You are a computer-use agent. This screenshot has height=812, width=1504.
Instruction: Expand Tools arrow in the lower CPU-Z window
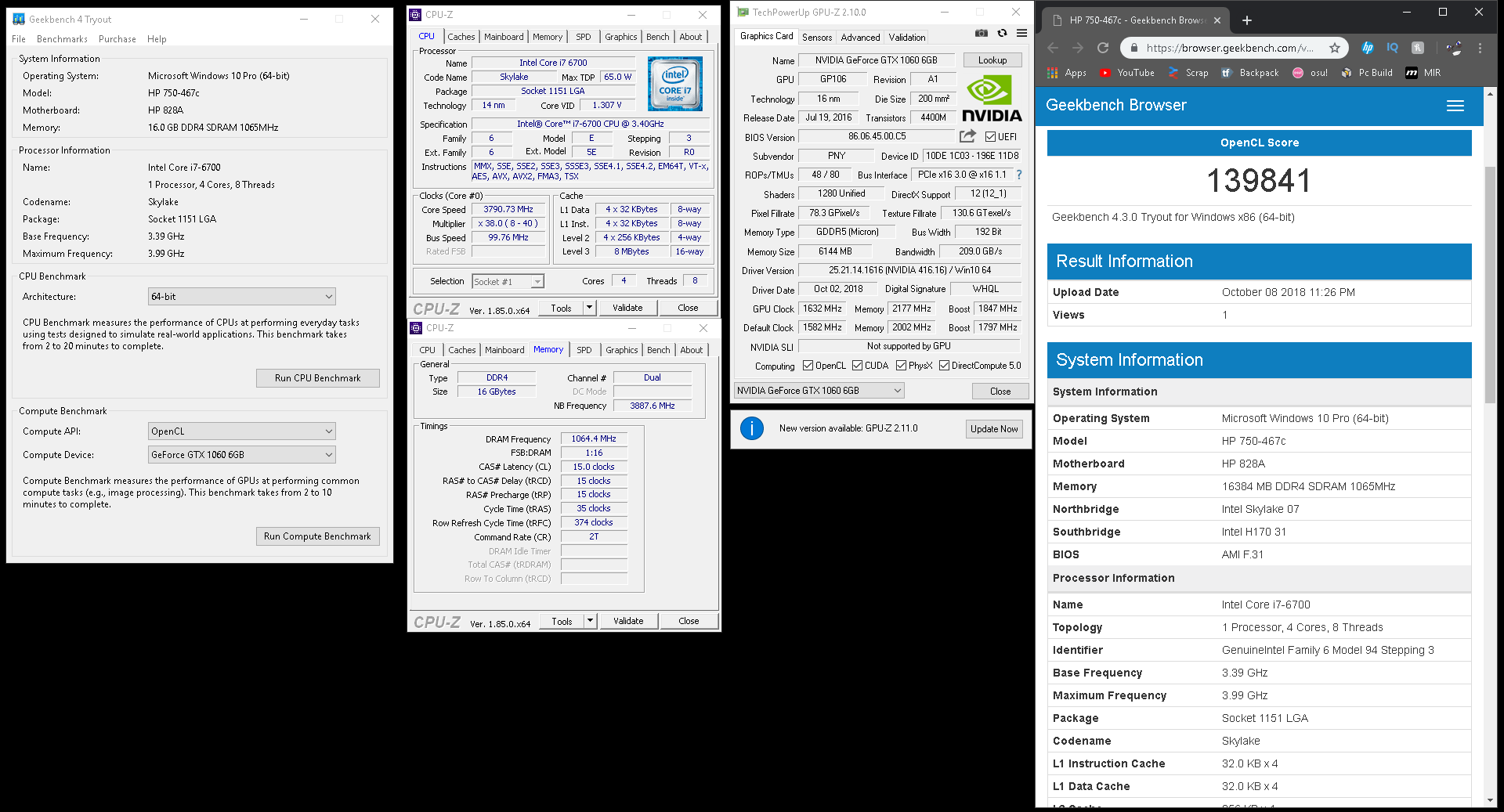coord(591,621)
